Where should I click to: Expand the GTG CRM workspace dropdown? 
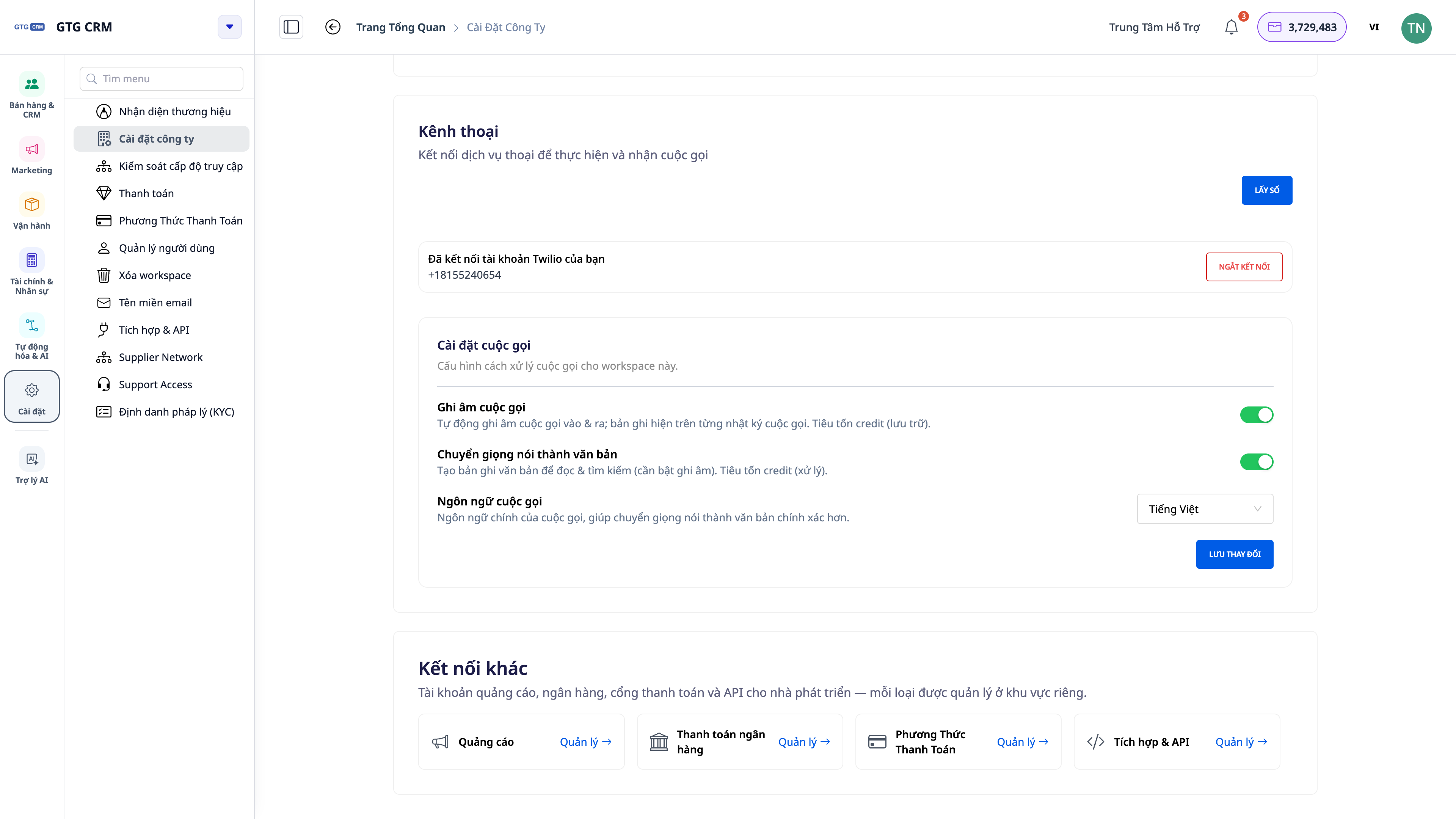[x=229, y=27]
